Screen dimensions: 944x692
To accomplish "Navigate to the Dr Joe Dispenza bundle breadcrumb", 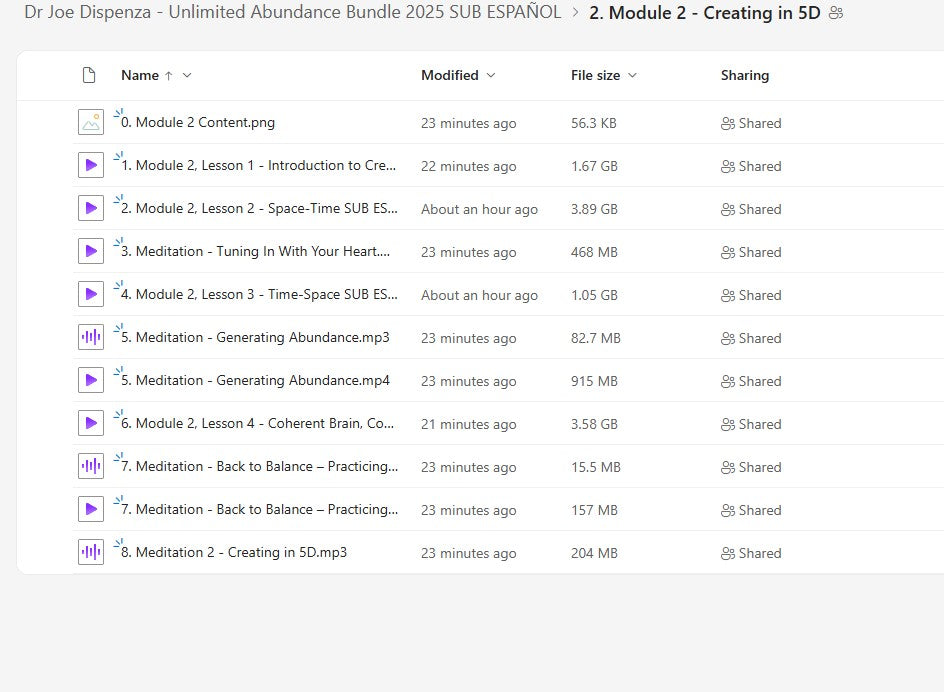I will pyautogui.click(x=290, y=12).
